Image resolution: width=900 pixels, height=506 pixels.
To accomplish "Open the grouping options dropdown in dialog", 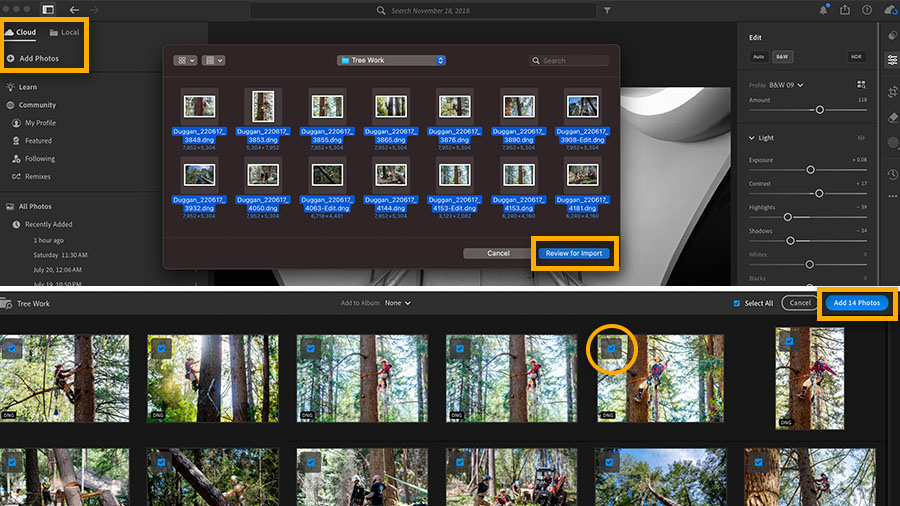I will coord(213,60).
